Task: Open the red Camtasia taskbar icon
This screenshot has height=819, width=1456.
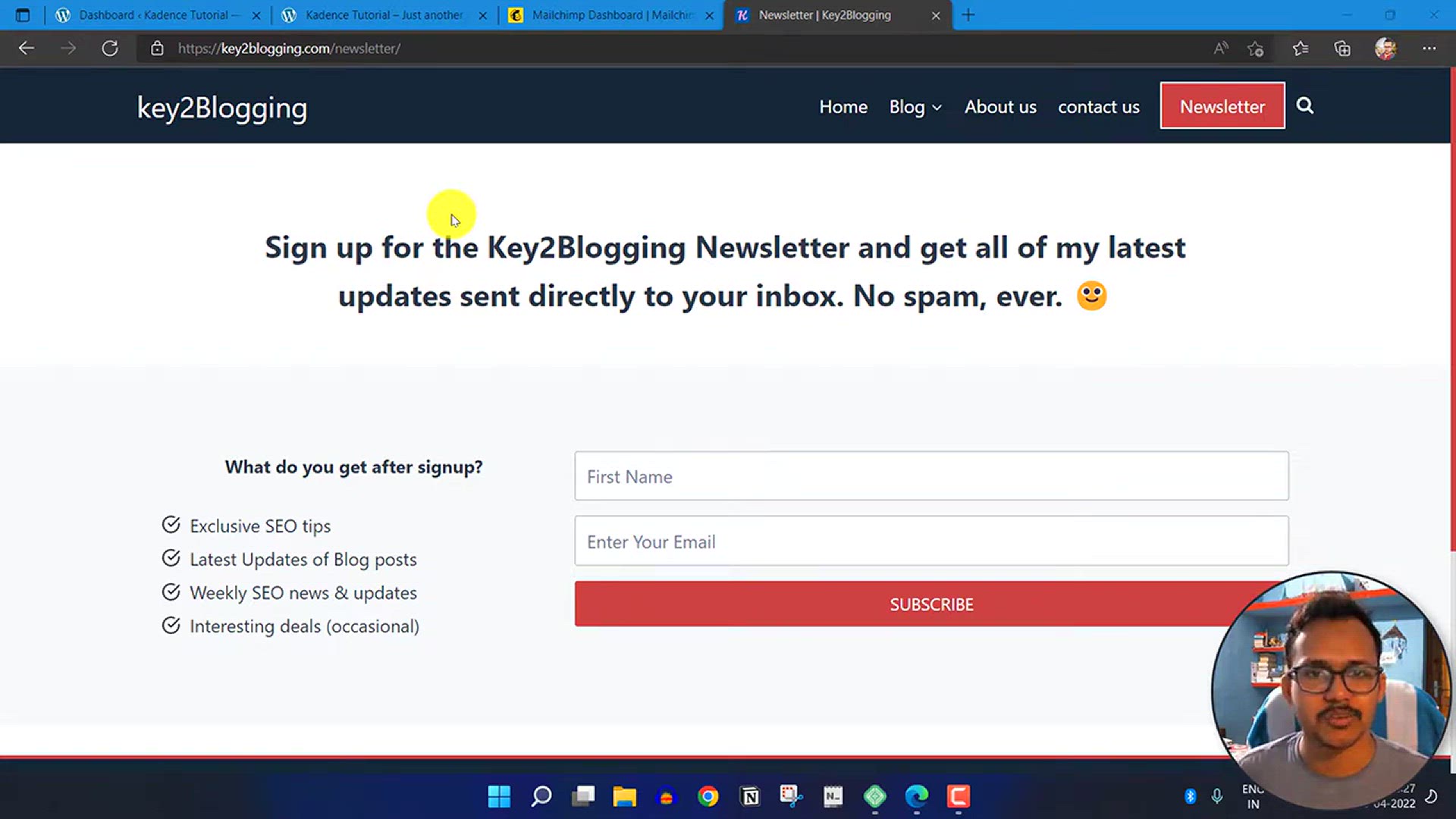Action: pyautogui.click(x=958, y=796)
